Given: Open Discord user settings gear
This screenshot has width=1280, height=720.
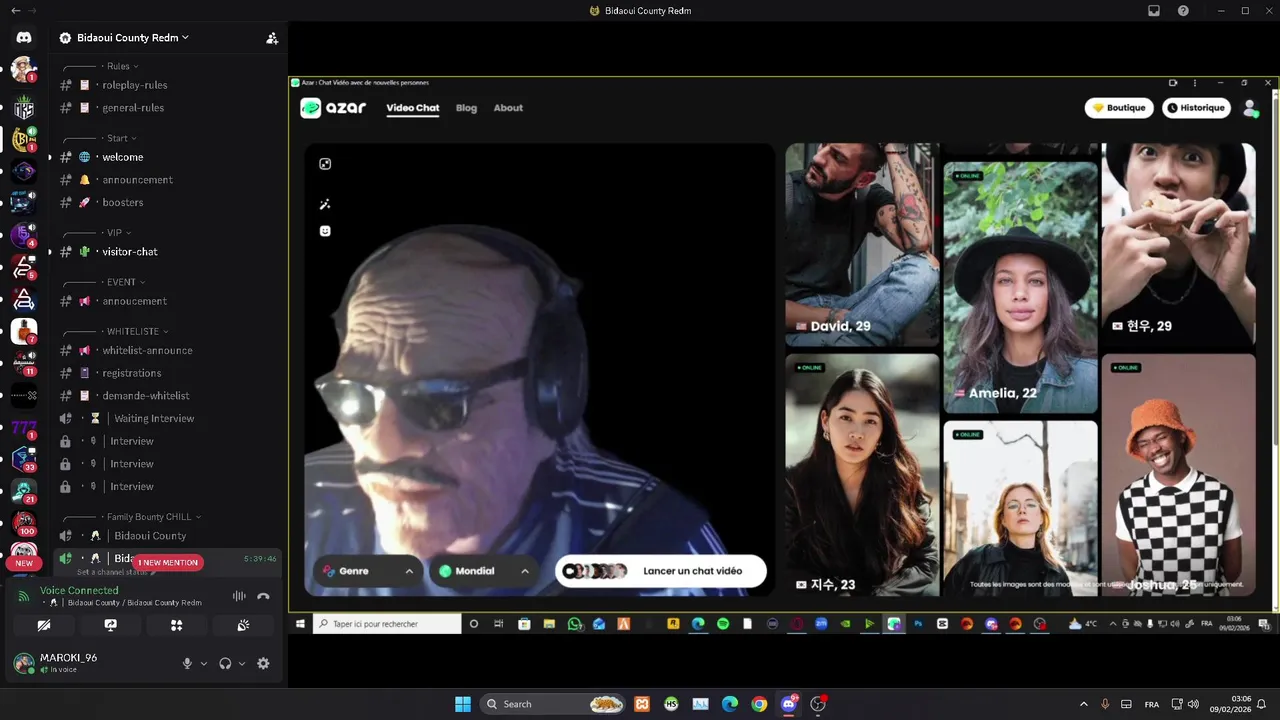Looking at the screenshot, I should click(x=263, y=663).
